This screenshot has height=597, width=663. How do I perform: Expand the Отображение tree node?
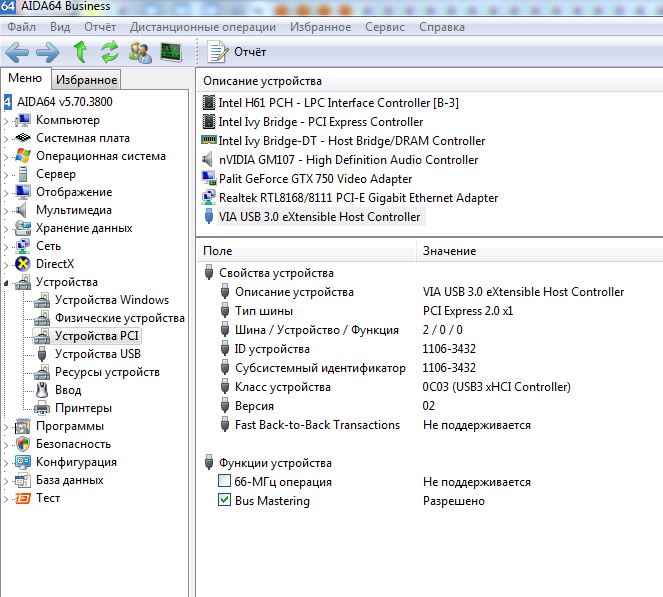(6, 193)
